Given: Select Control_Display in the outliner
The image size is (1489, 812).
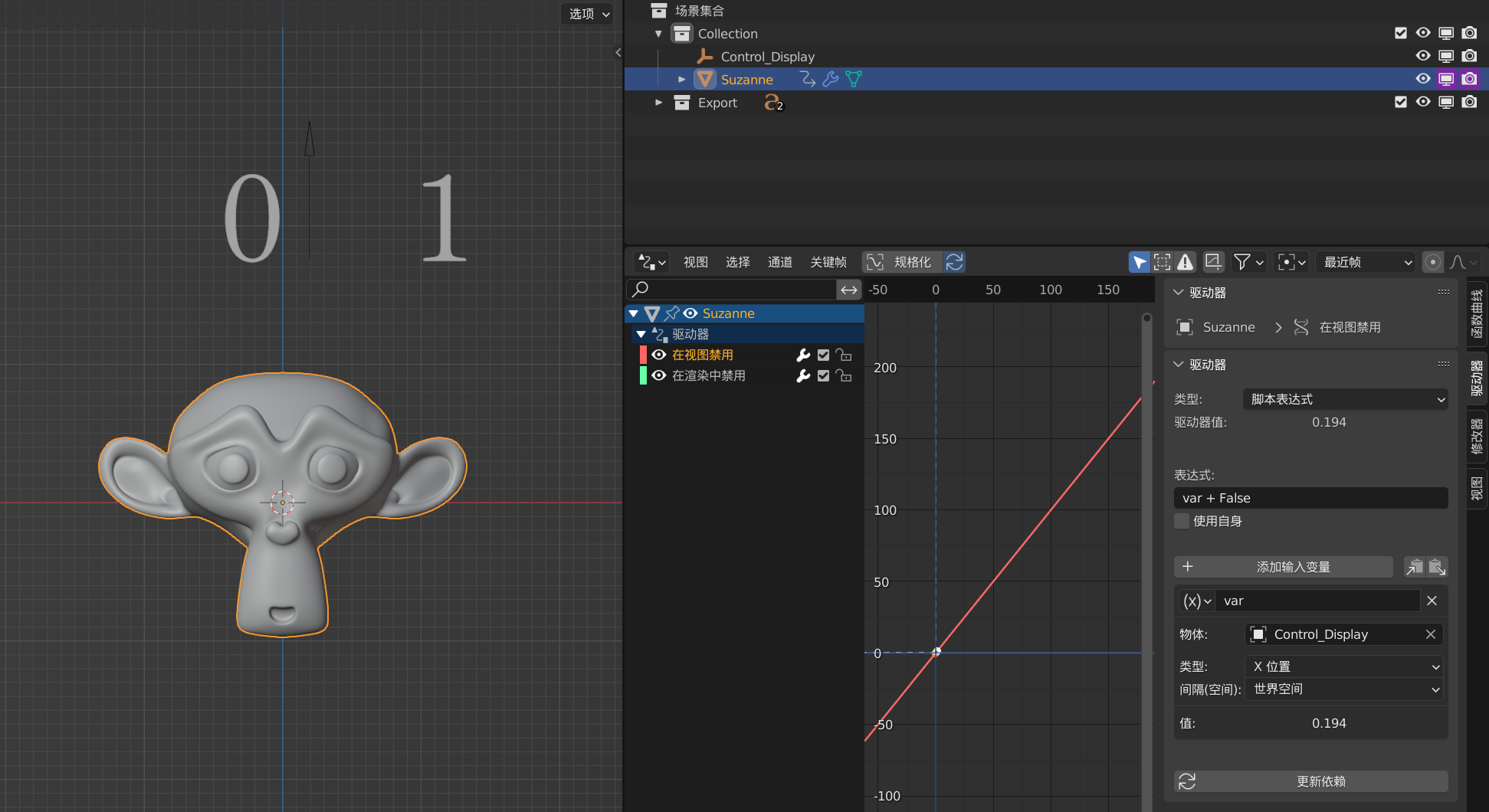Looking at the screenshot, I should (767, 57).
